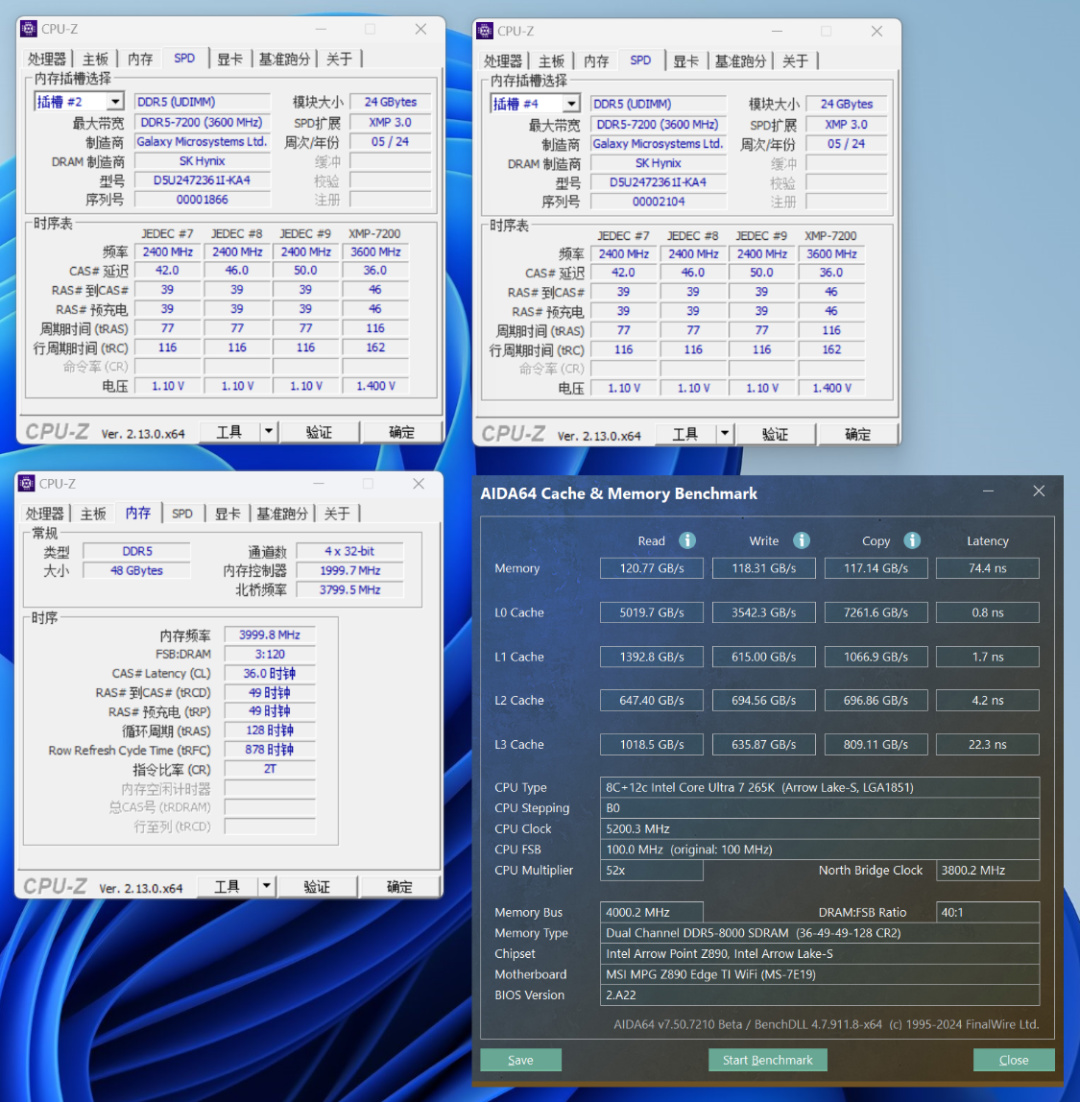The width and height of the screenshot is (1080, 1102).
Task: Open 显卡 tab in slot #4 window
Action: click(685, 61)
